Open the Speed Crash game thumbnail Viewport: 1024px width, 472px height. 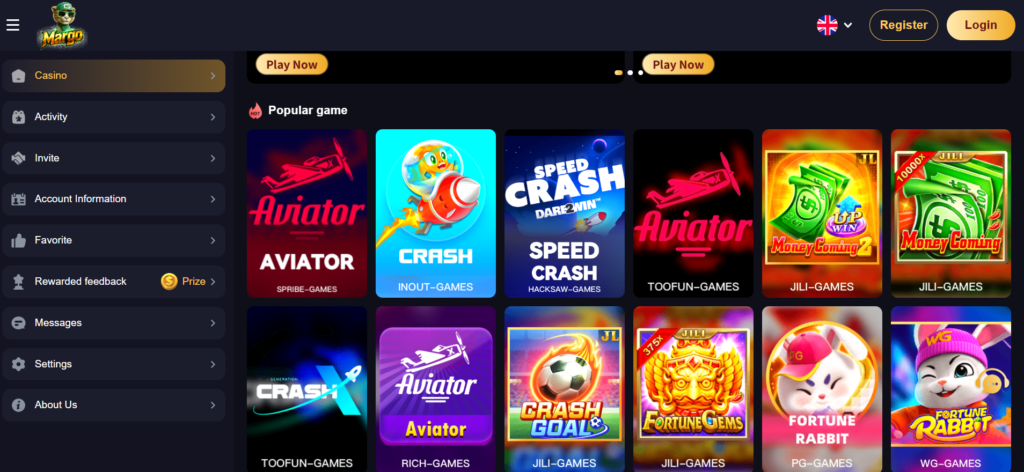tap(564, 213)
